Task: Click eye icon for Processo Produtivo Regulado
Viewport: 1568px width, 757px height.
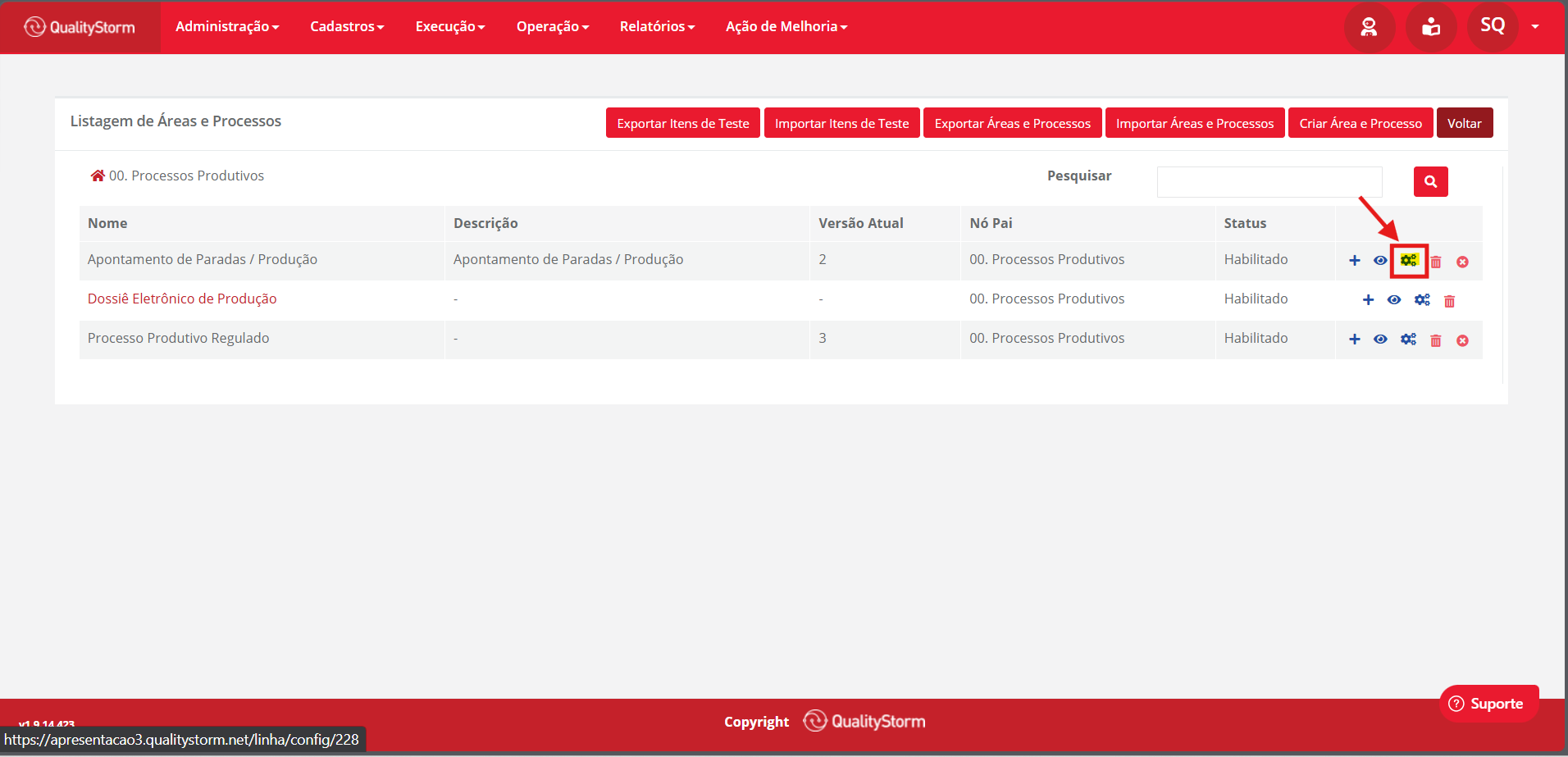Action: (1380, 340)
